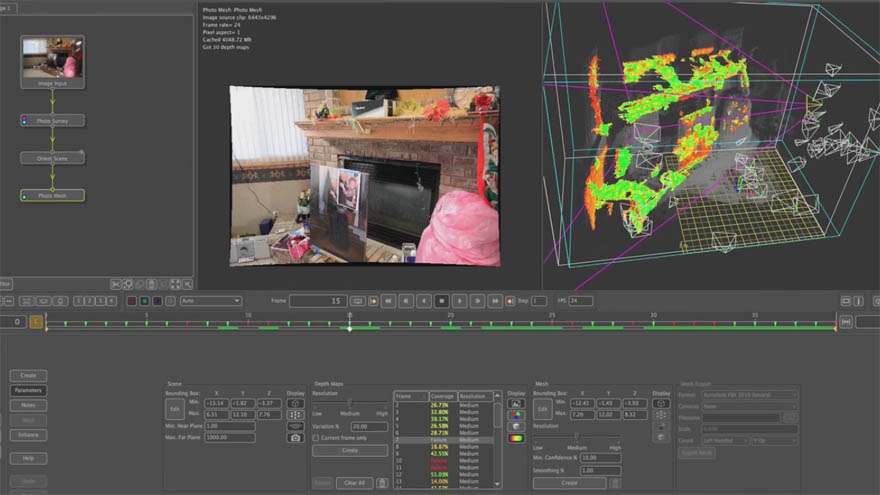The height and width of the screenshot is (495, 880).
Task: Jump to the first frame
Action: tap(388, 301)
